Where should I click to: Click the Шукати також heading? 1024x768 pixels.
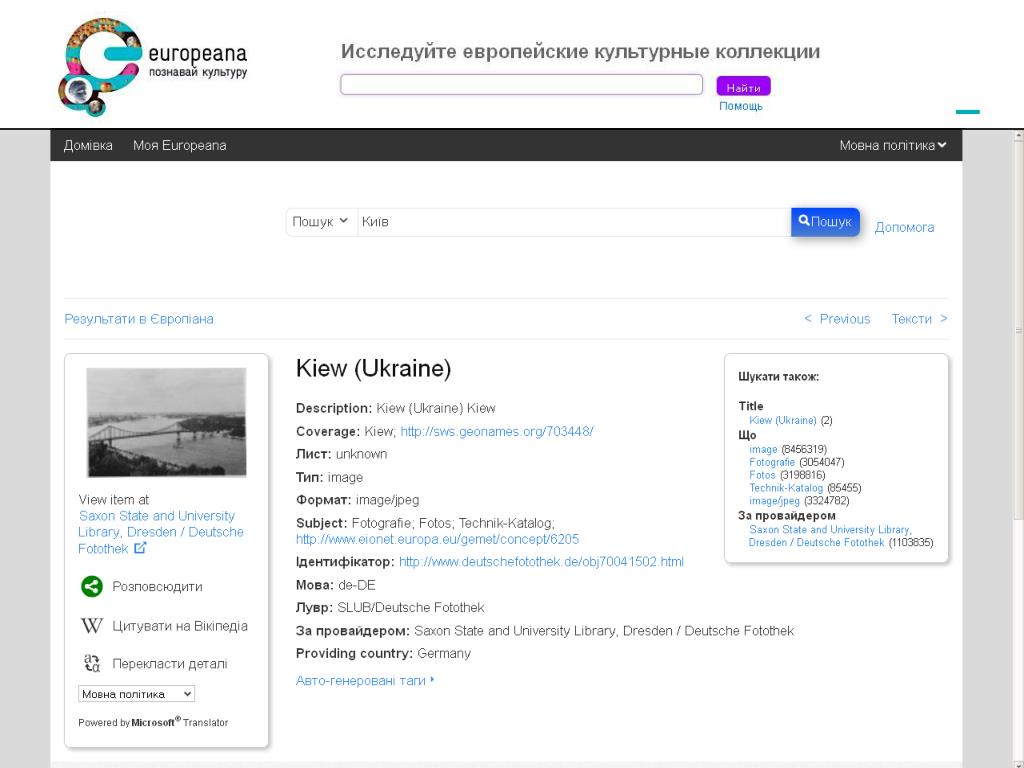point(778,377)
